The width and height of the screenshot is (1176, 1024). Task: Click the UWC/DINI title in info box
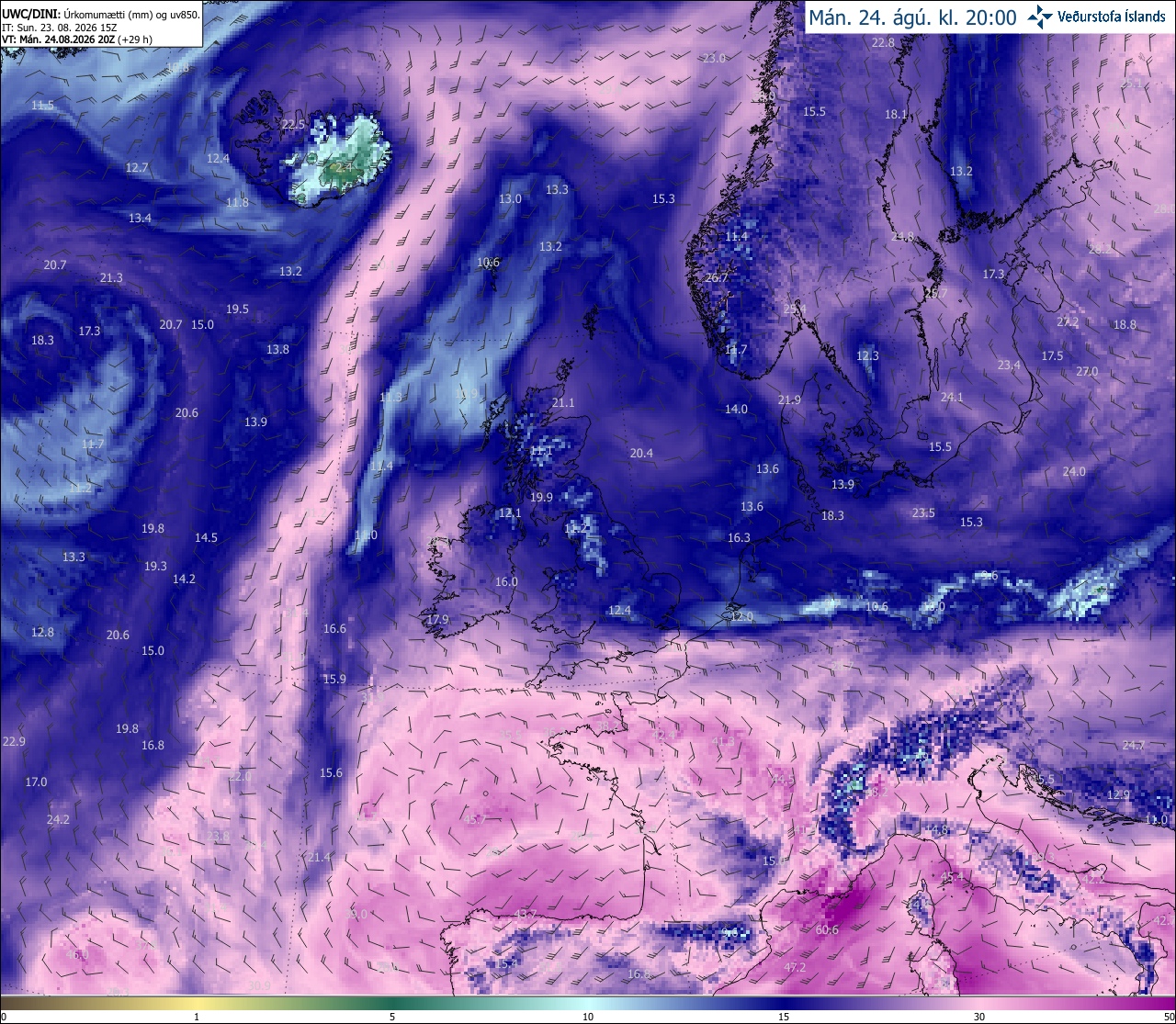point(31,14)
